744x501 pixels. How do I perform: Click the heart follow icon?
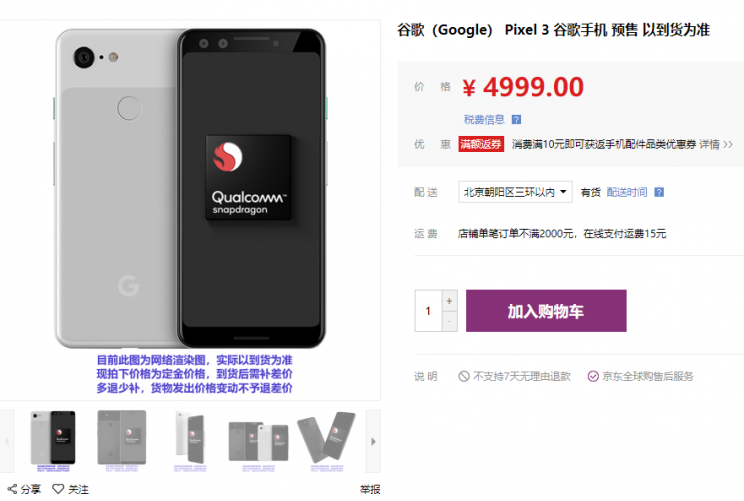point(58,489)
